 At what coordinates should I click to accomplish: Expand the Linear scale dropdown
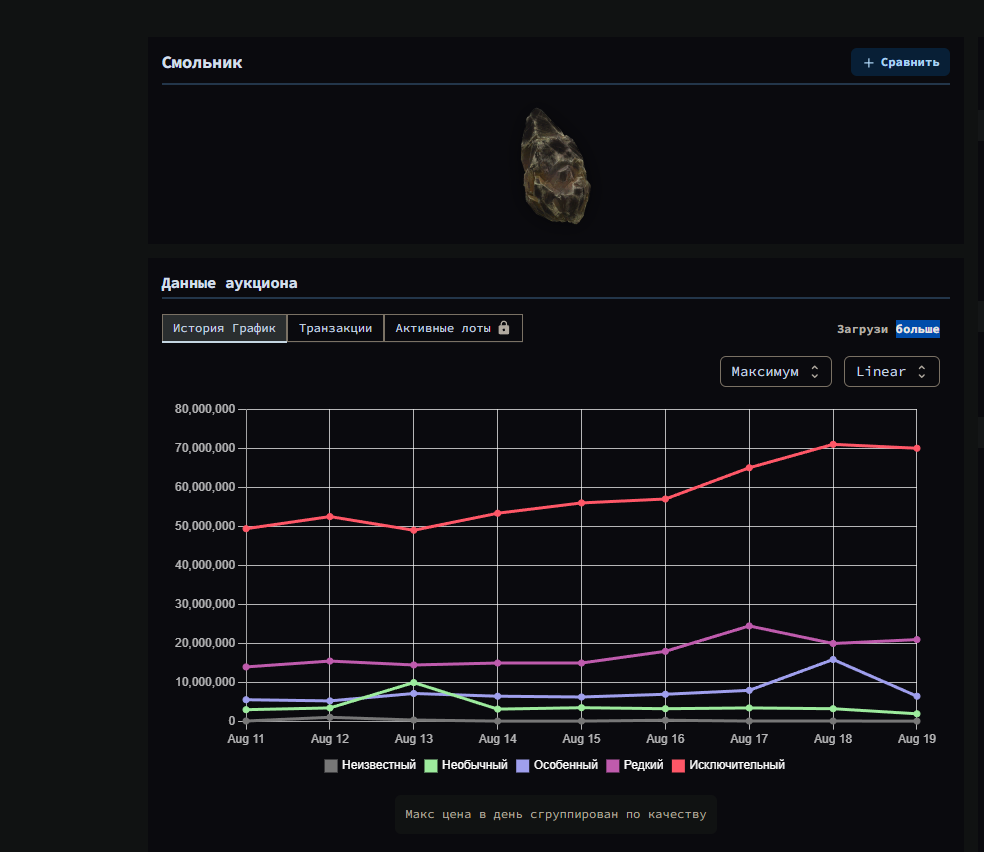tap(891, 371)
